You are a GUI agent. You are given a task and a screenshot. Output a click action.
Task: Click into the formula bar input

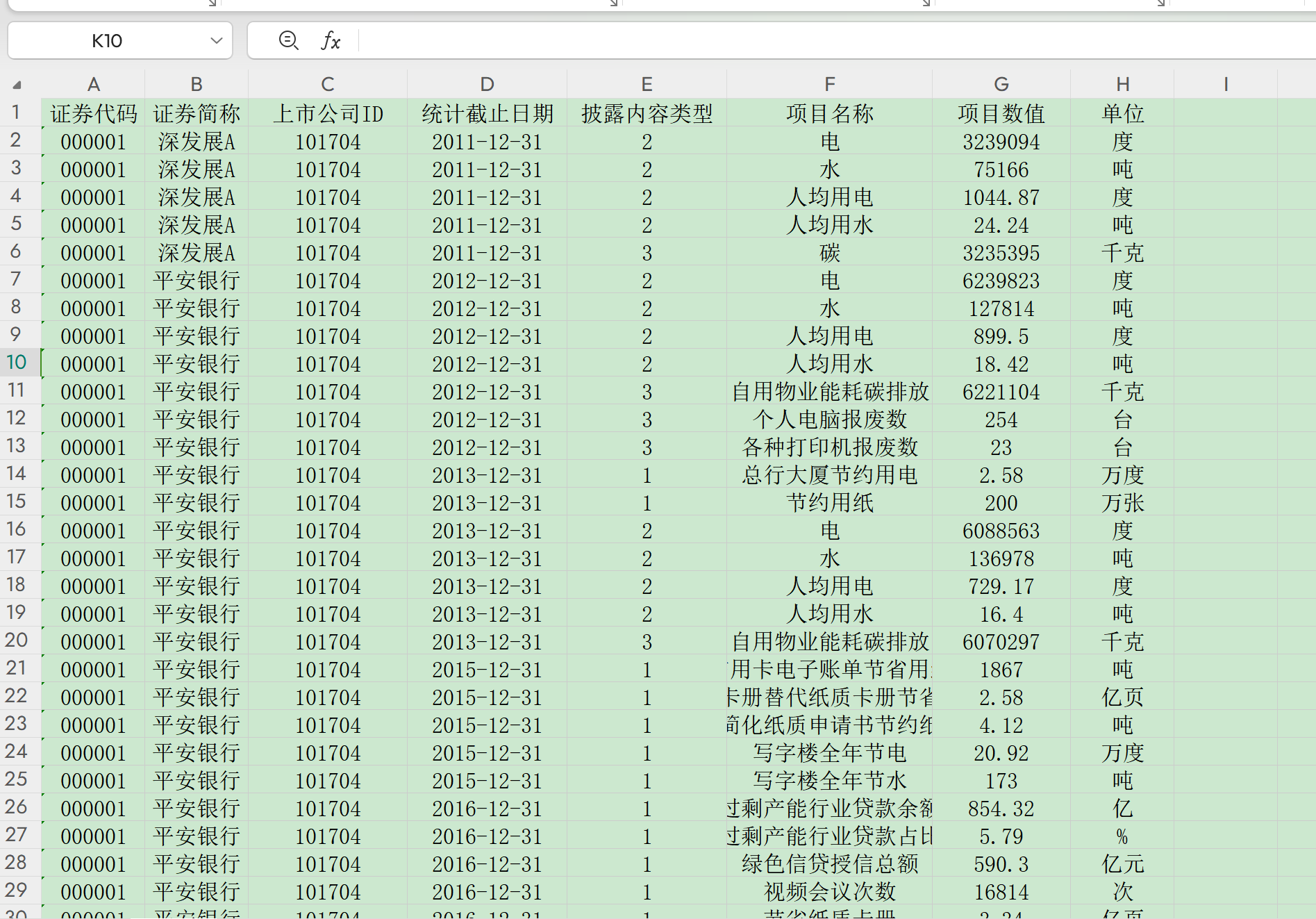pyautogui.click(x=837, y=41)
